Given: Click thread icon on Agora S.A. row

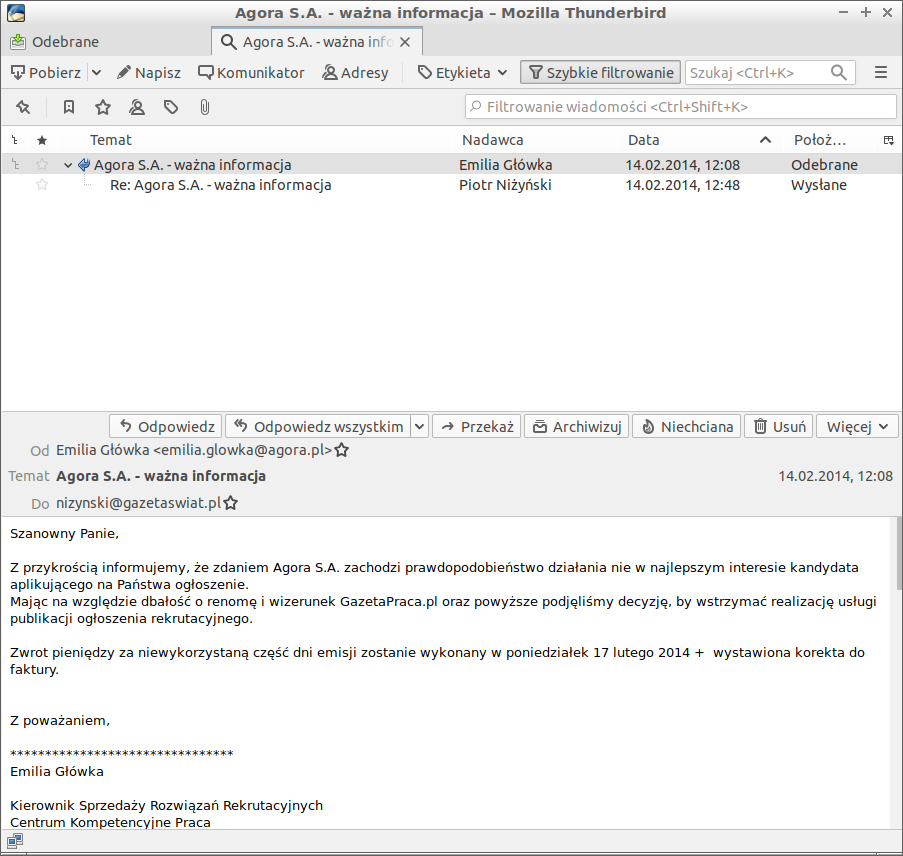Looking at the screenshot, I should (x=16, y=165).
